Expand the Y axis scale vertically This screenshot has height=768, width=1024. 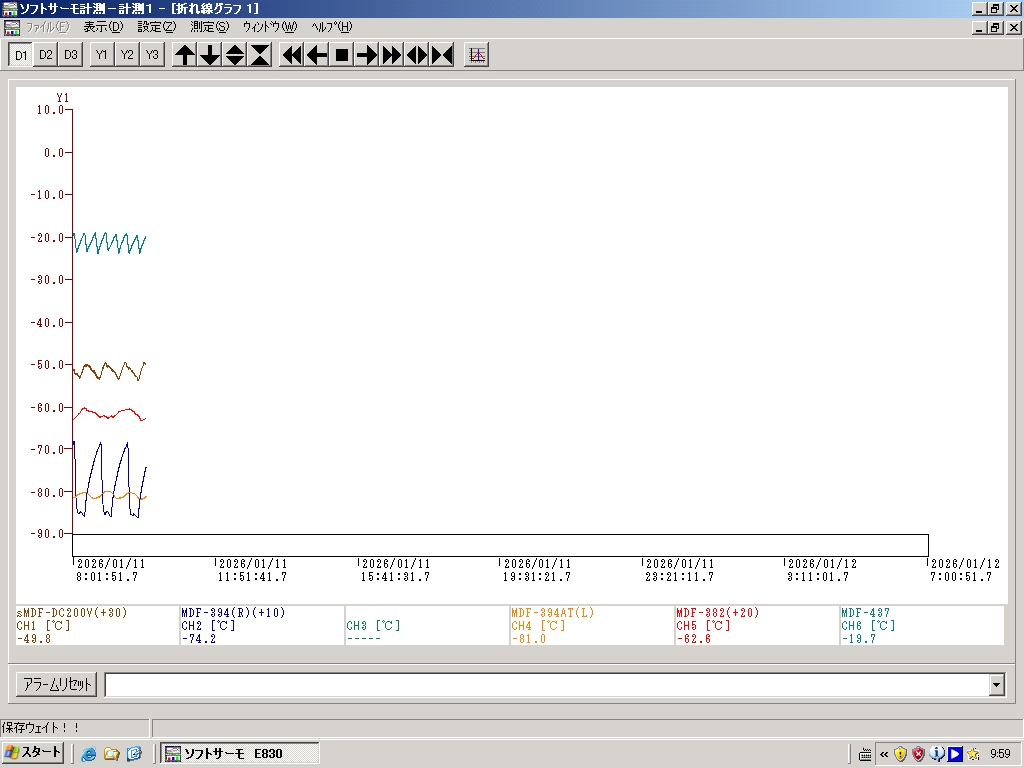(235, 55)
